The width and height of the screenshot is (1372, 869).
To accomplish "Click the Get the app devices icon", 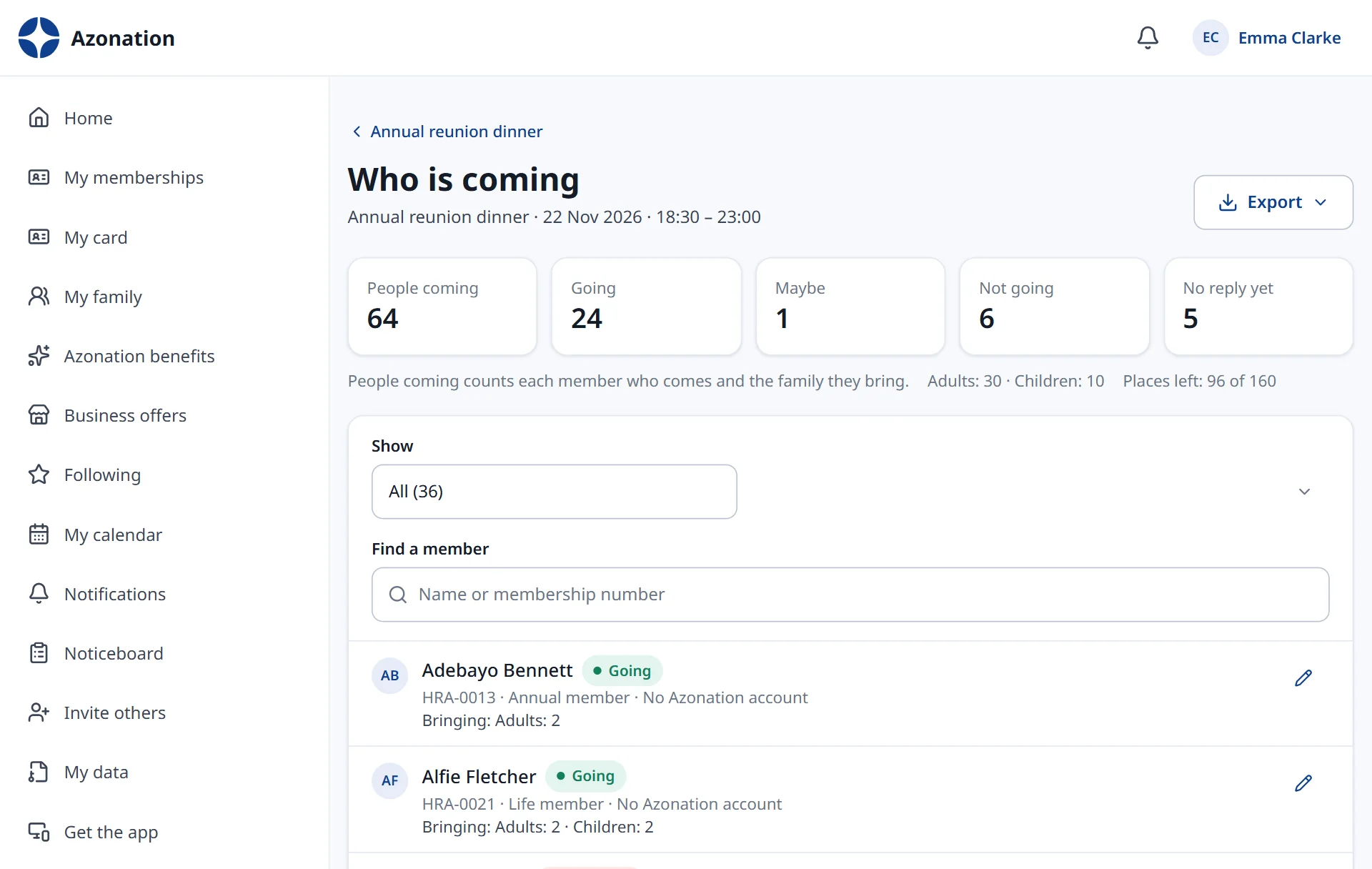I will tap(39, 832).
